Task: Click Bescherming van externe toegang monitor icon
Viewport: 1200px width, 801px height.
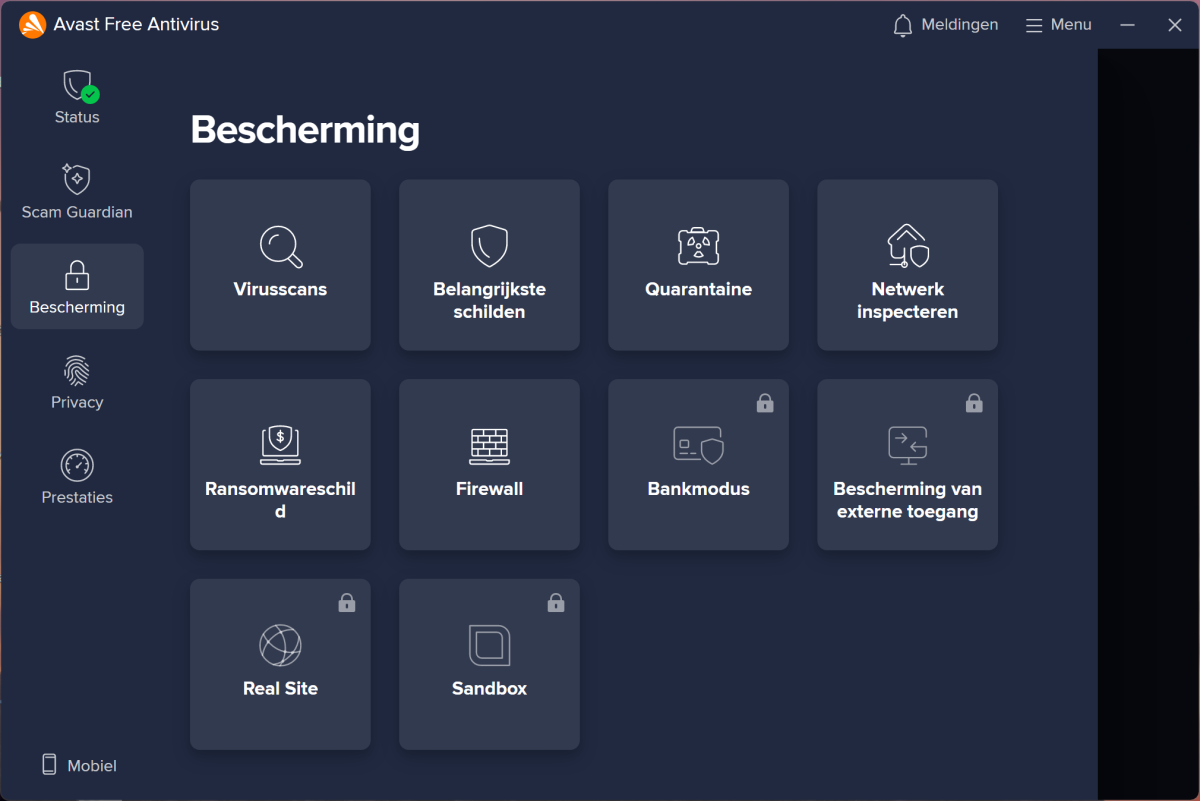Action: click(x=907, y=445)
